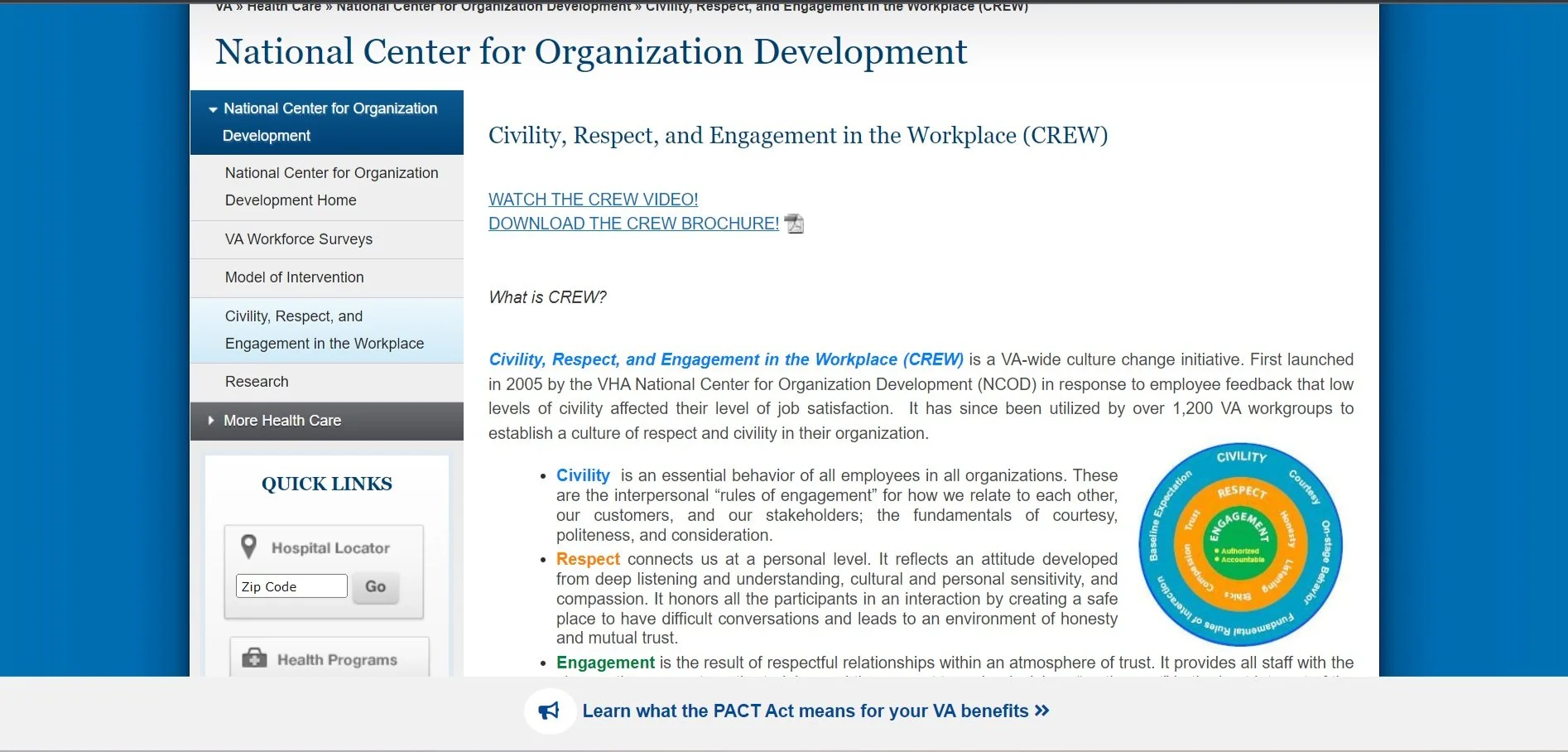Click the green 'Engagement' bullet term
This screenshot has width=1568, height=752.
pos(605,663)
